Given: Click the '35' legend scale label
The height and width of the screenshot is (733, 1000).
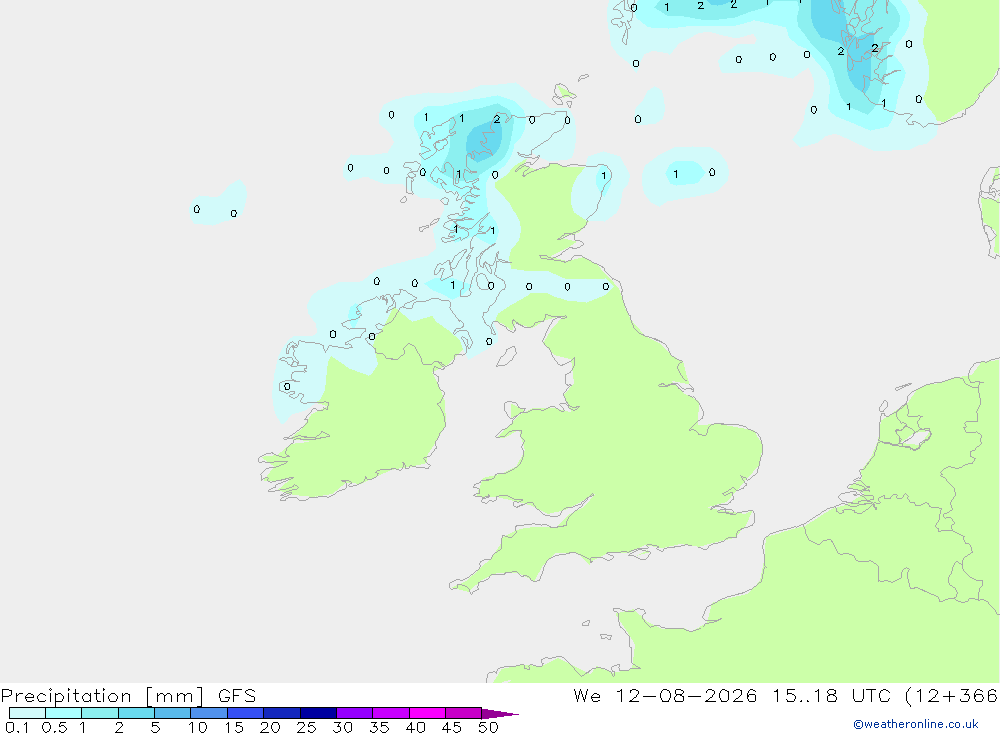Looking at the screenshot, I should (379, 727).
